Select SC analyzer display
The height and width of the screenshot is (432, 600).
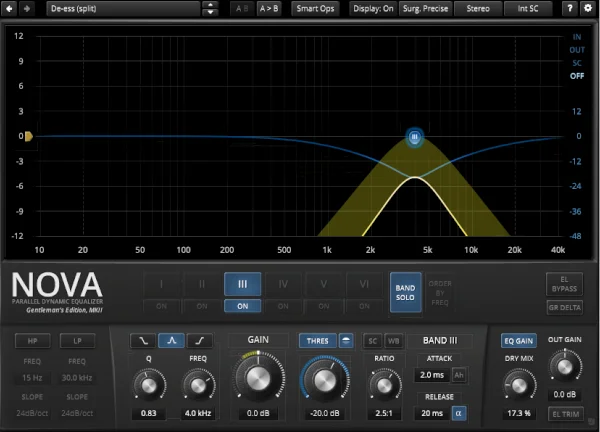pos(577,63)
